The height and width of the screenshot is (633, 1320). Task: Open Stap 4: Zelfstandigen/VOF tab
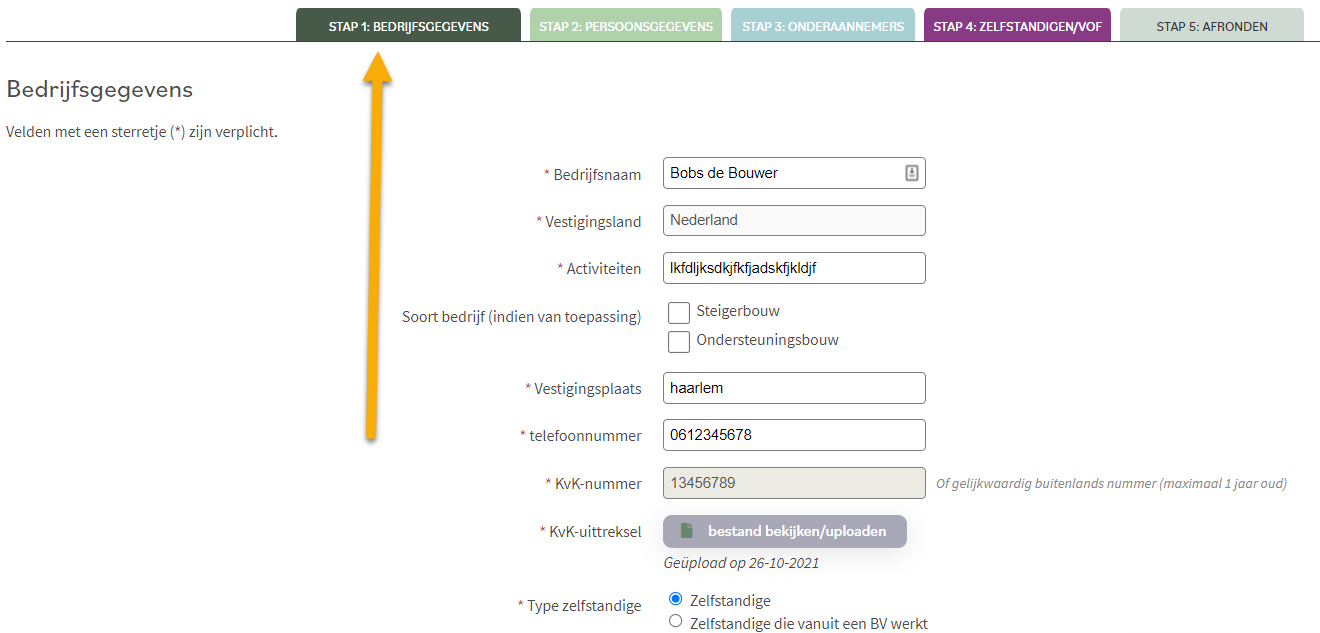tap(1017, 26)
